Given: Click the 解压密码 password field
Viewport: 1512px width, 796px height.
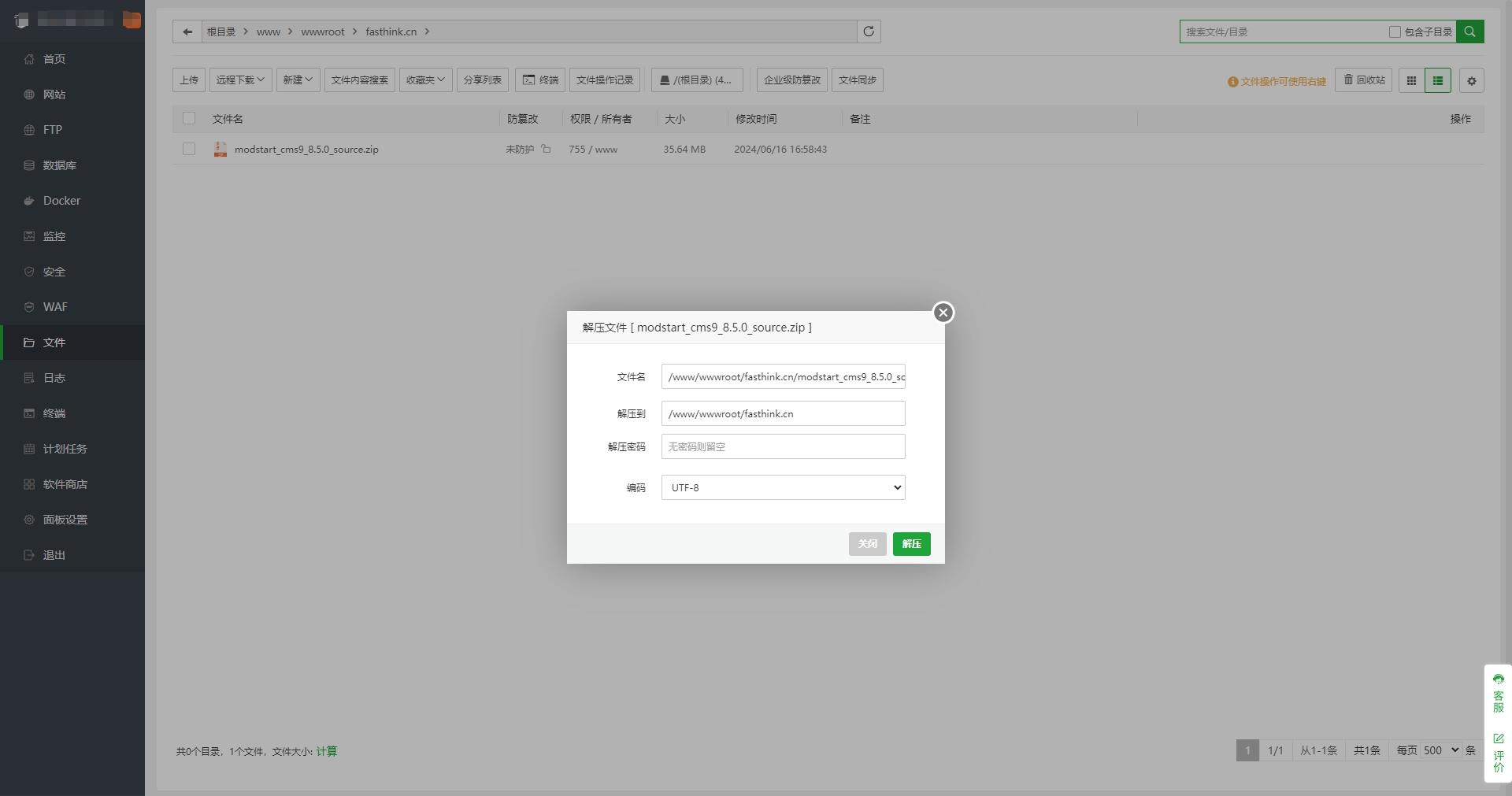Looking at the screenshot, I should [784, 446].
